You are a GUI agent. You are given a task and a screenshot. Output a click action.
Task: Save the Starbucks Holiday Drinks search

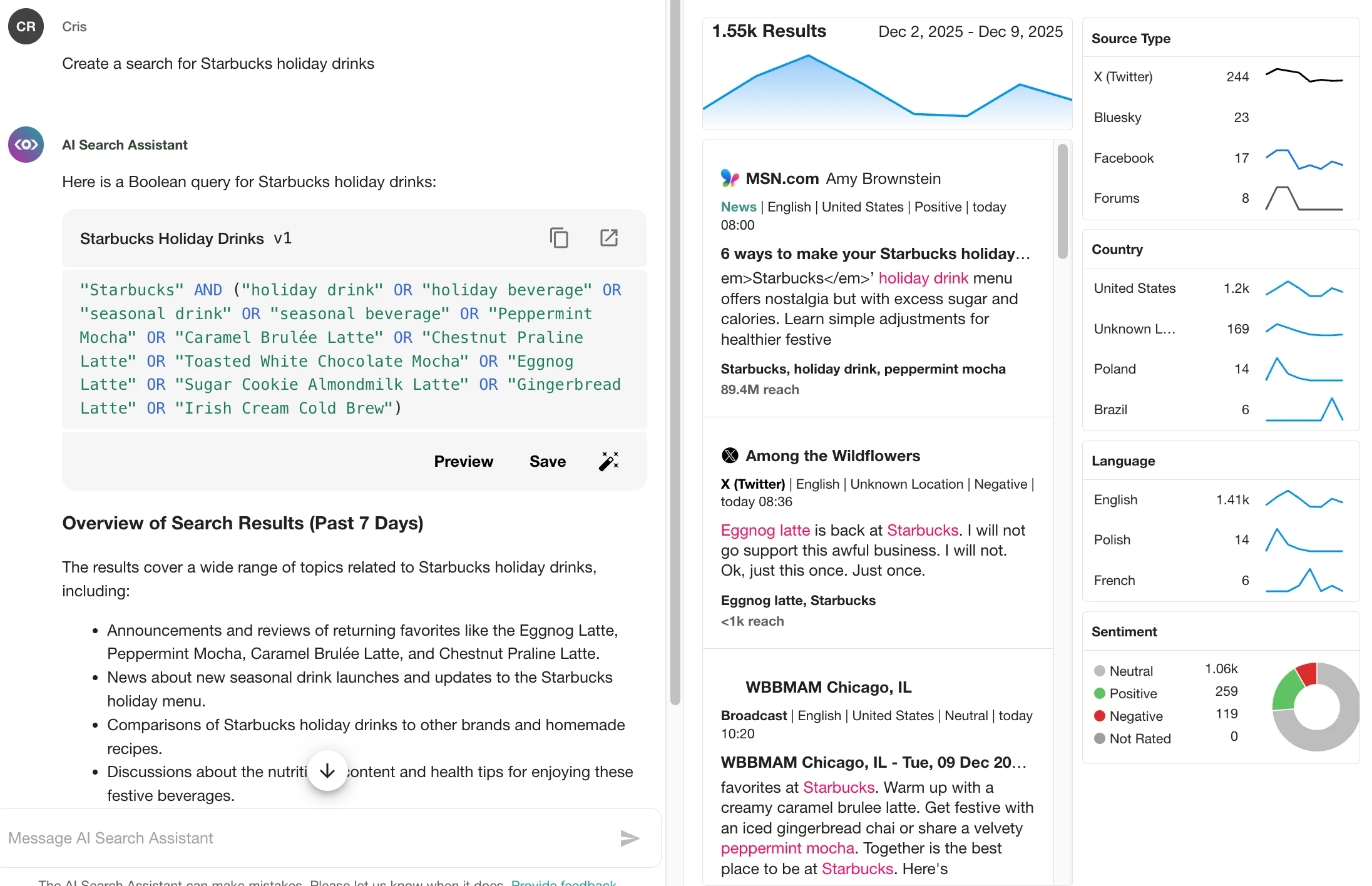click(547, 461)
